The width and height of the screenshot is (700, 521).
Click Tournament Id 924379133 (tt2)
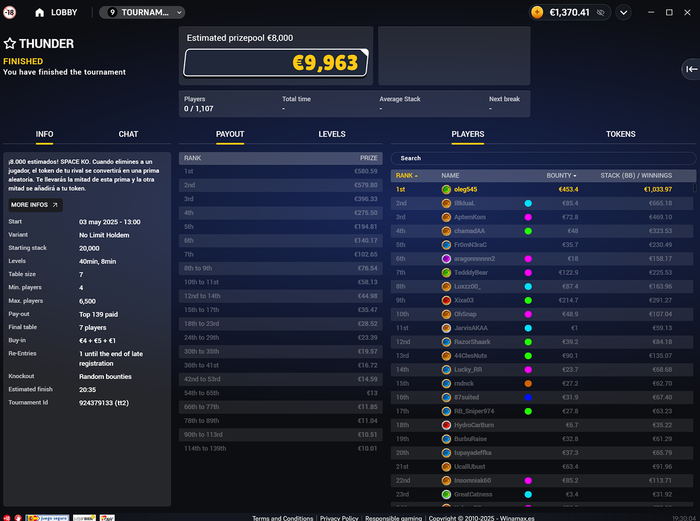(104, 403)
